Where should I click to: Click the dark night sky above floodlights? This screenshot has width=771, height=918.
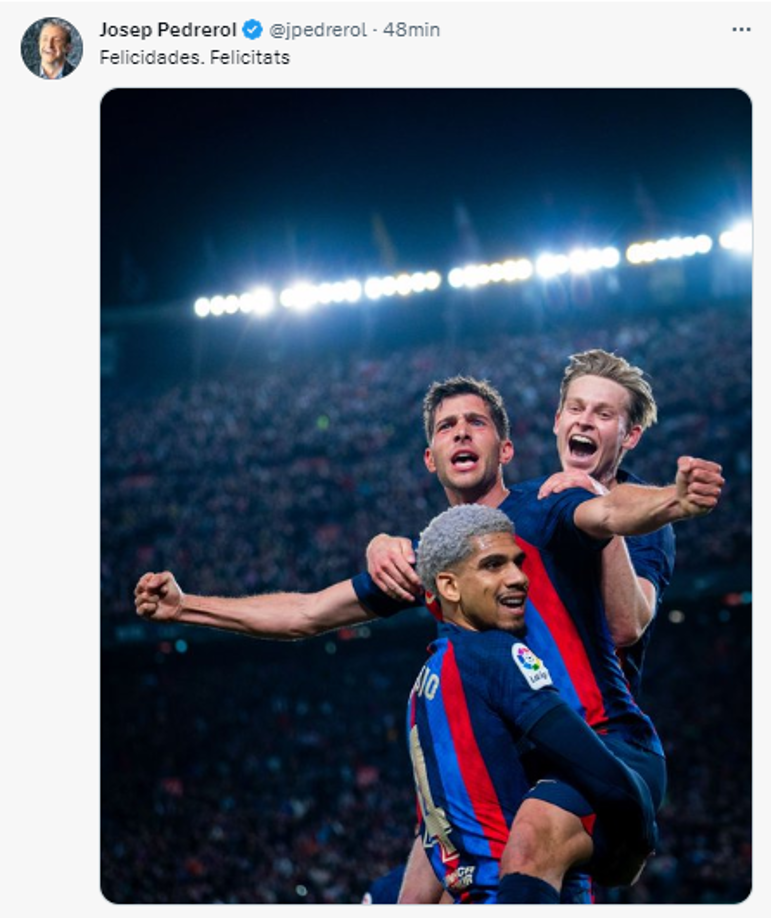click(400, 170)
